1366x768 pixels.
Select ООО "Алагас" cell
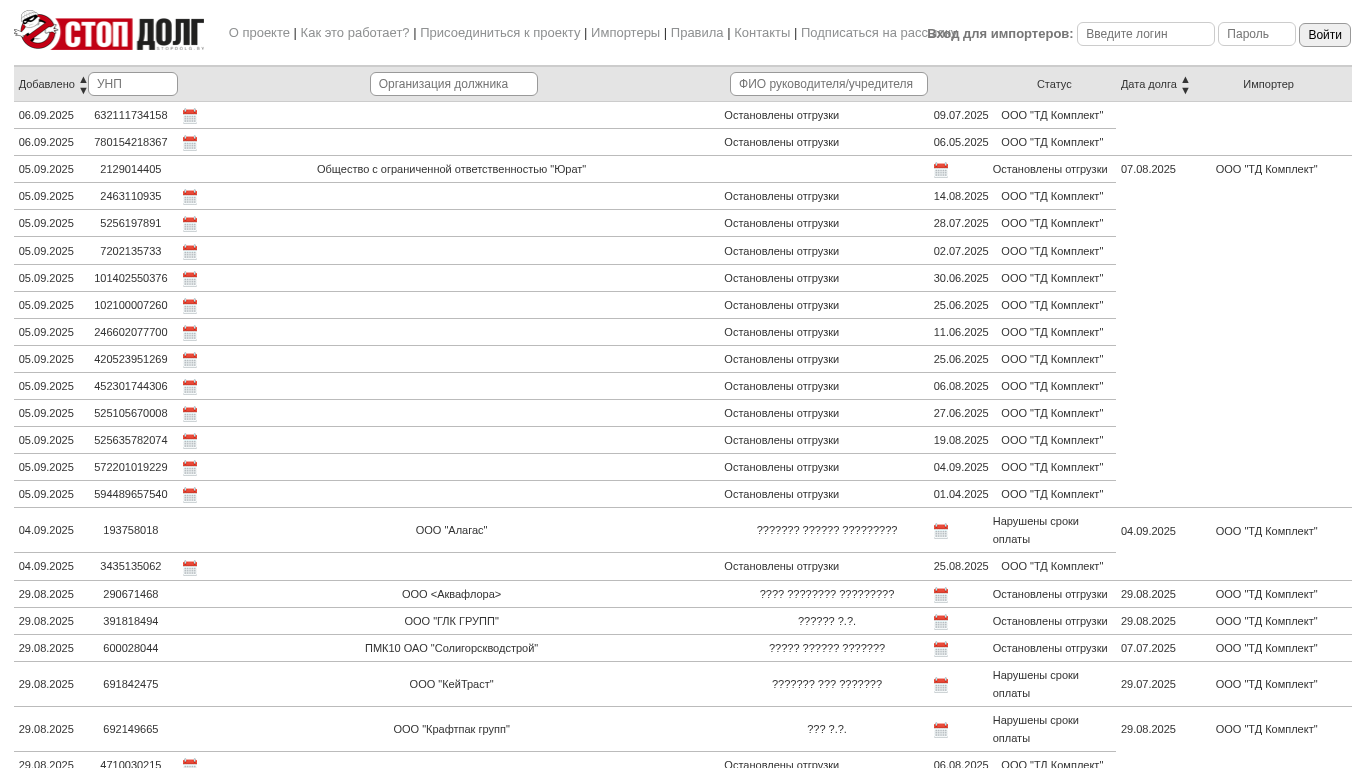[452, 530]
